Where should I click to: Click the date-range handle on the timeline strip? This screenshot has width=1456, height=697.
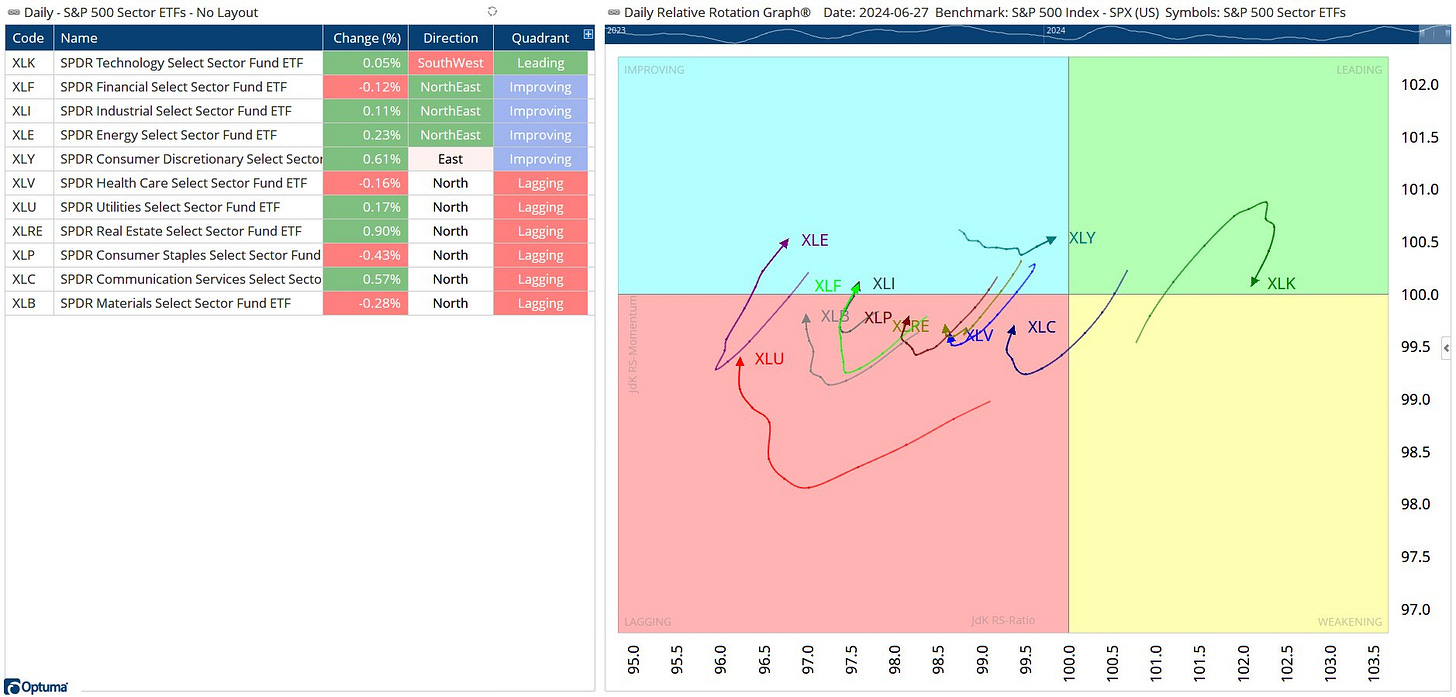point(1435,34)
